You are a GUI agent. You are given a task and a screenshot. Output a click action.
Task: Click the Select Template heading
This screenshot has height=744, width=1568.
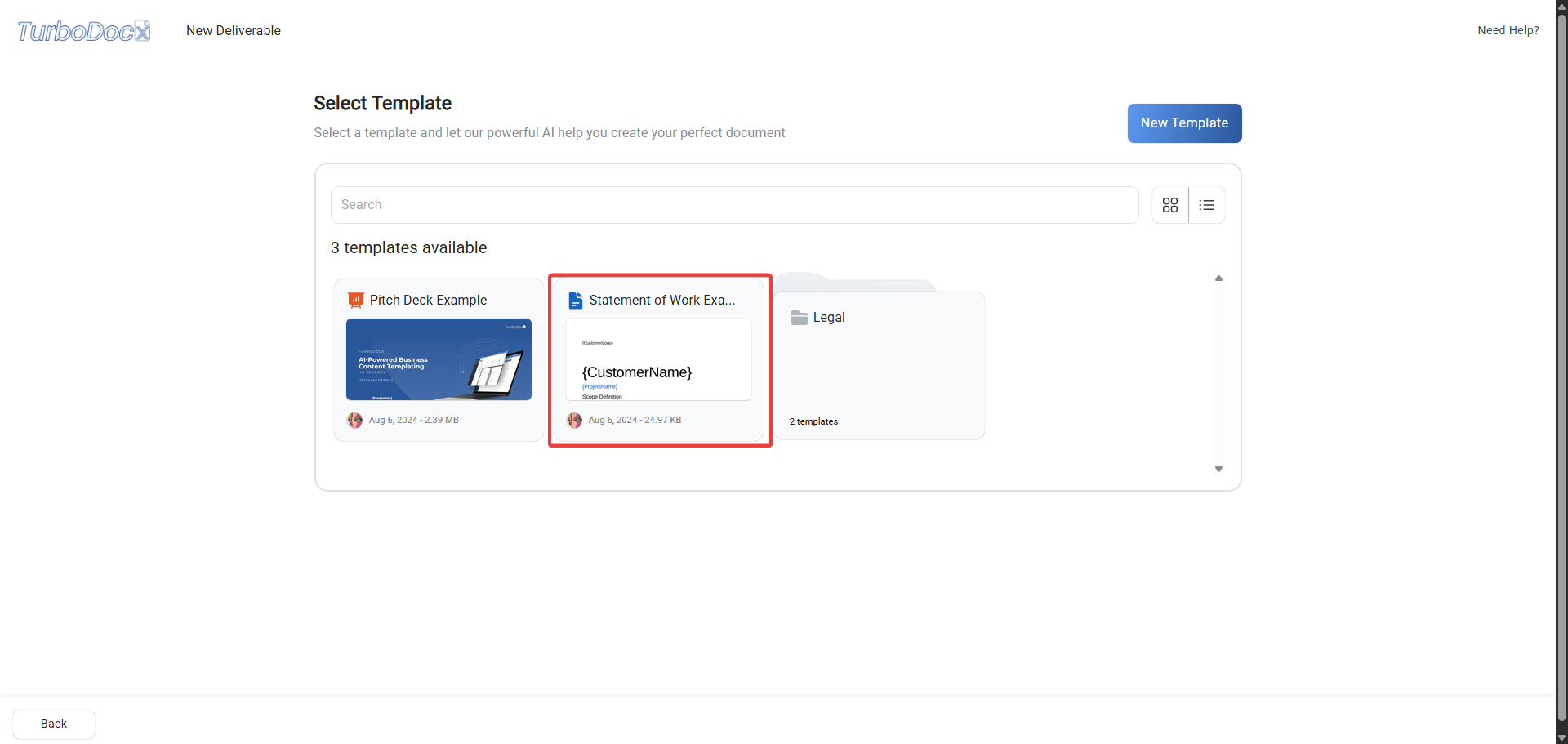click(x=382, y=103)
